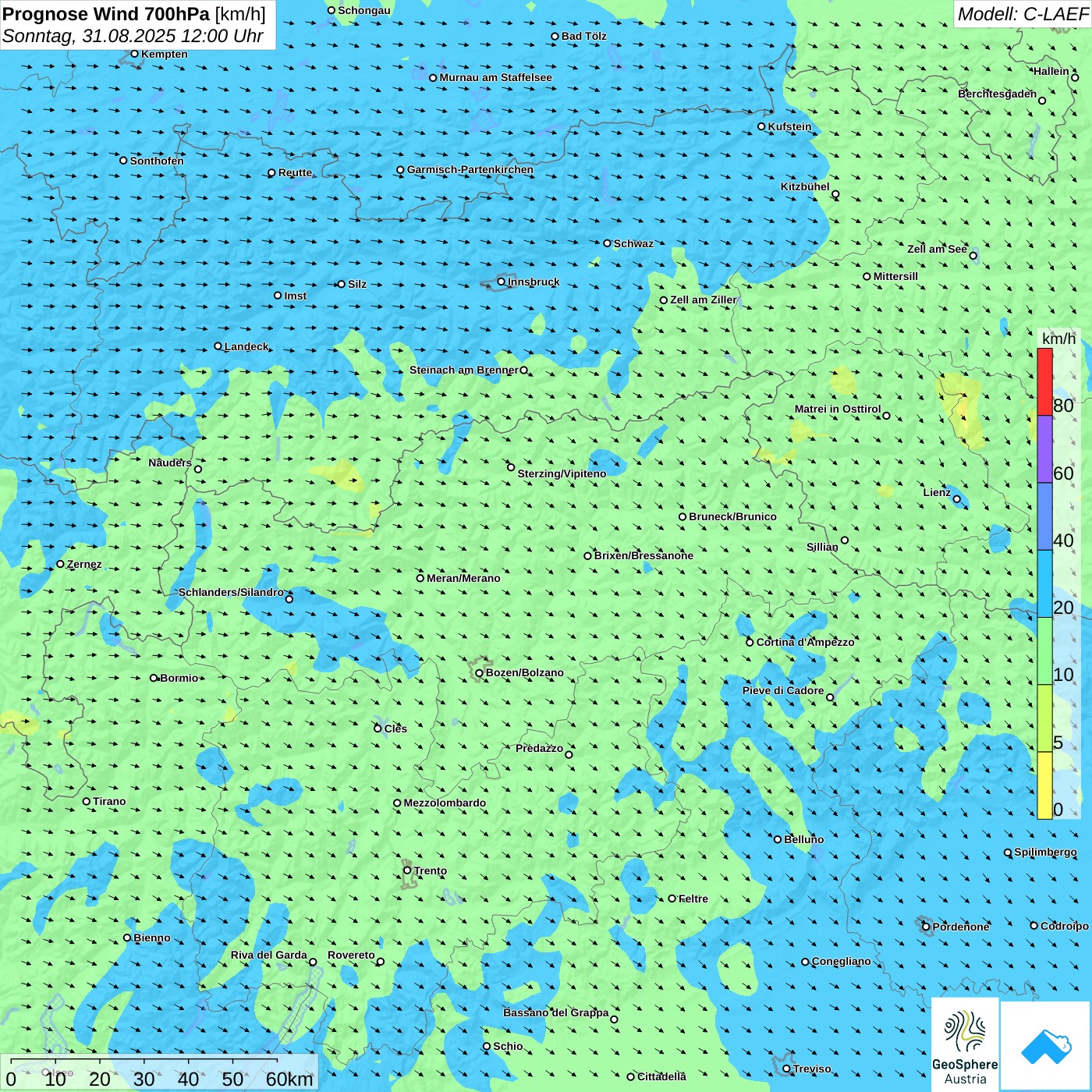This screenshot has height=1092, width=1092.
Task: Click the Pieve di Cadore label
Action: pos(783,690)
